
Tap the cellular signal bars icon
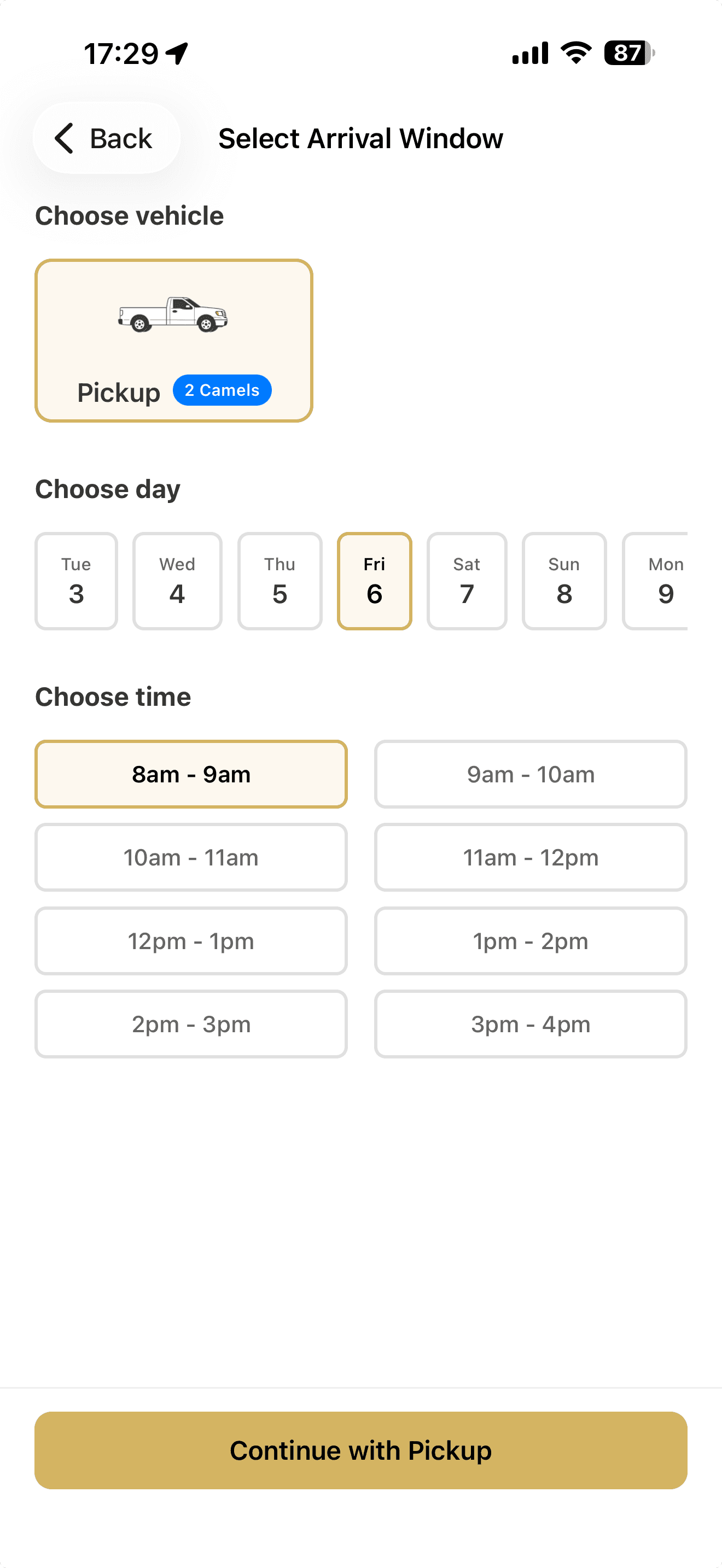(529, 54)
